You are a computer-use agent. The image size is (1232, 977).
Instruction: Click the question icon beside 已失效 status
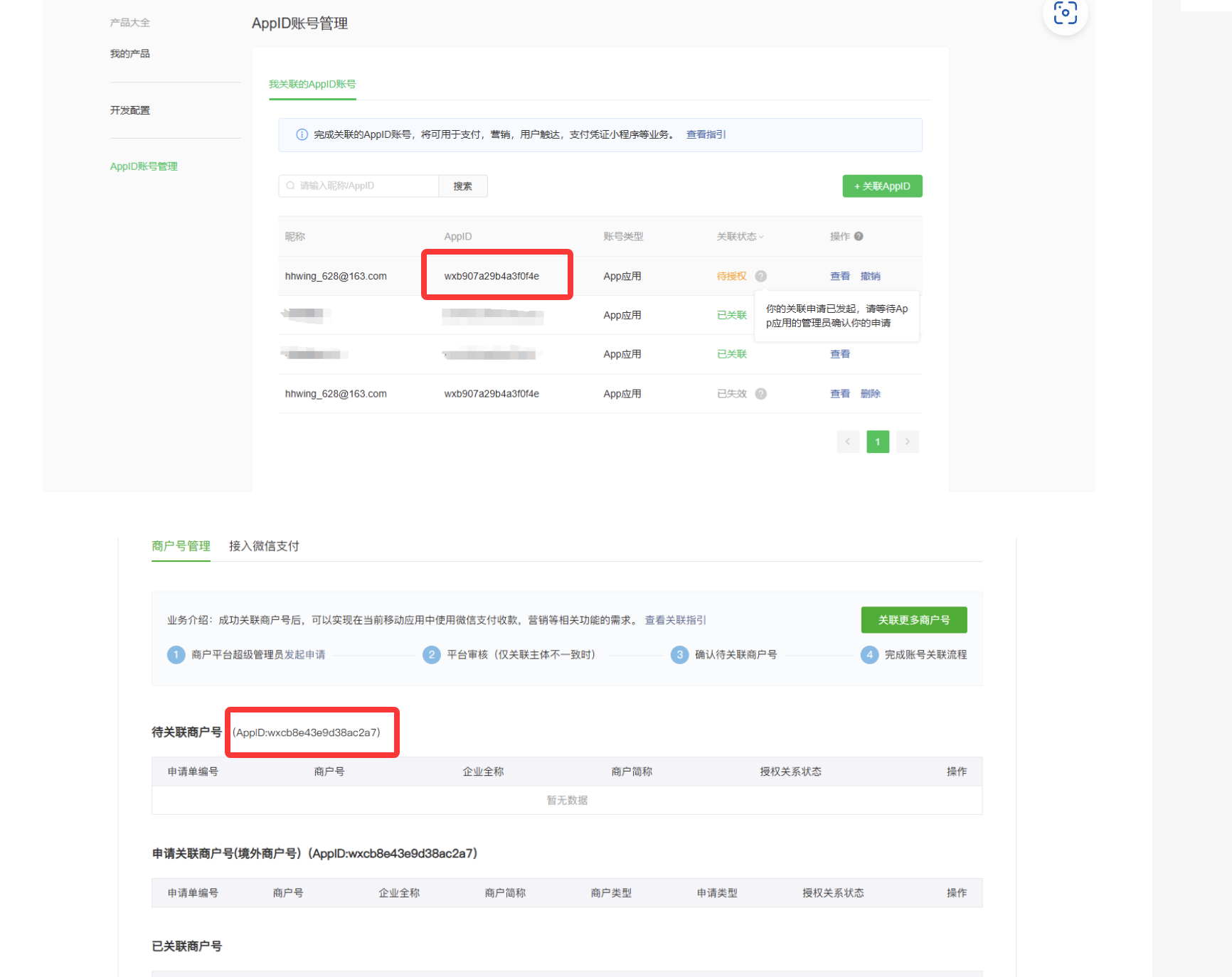[760, 394]
